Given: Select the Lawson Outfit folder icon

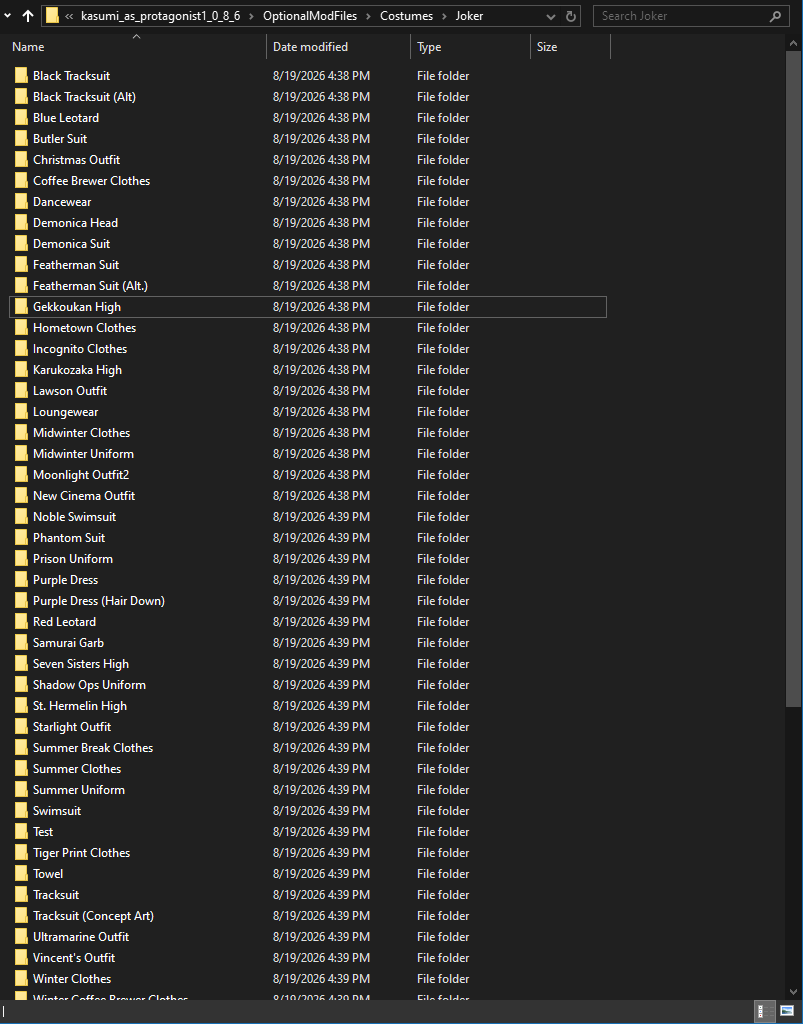Looking at the screenshot, I should click(x=22, y=391).
